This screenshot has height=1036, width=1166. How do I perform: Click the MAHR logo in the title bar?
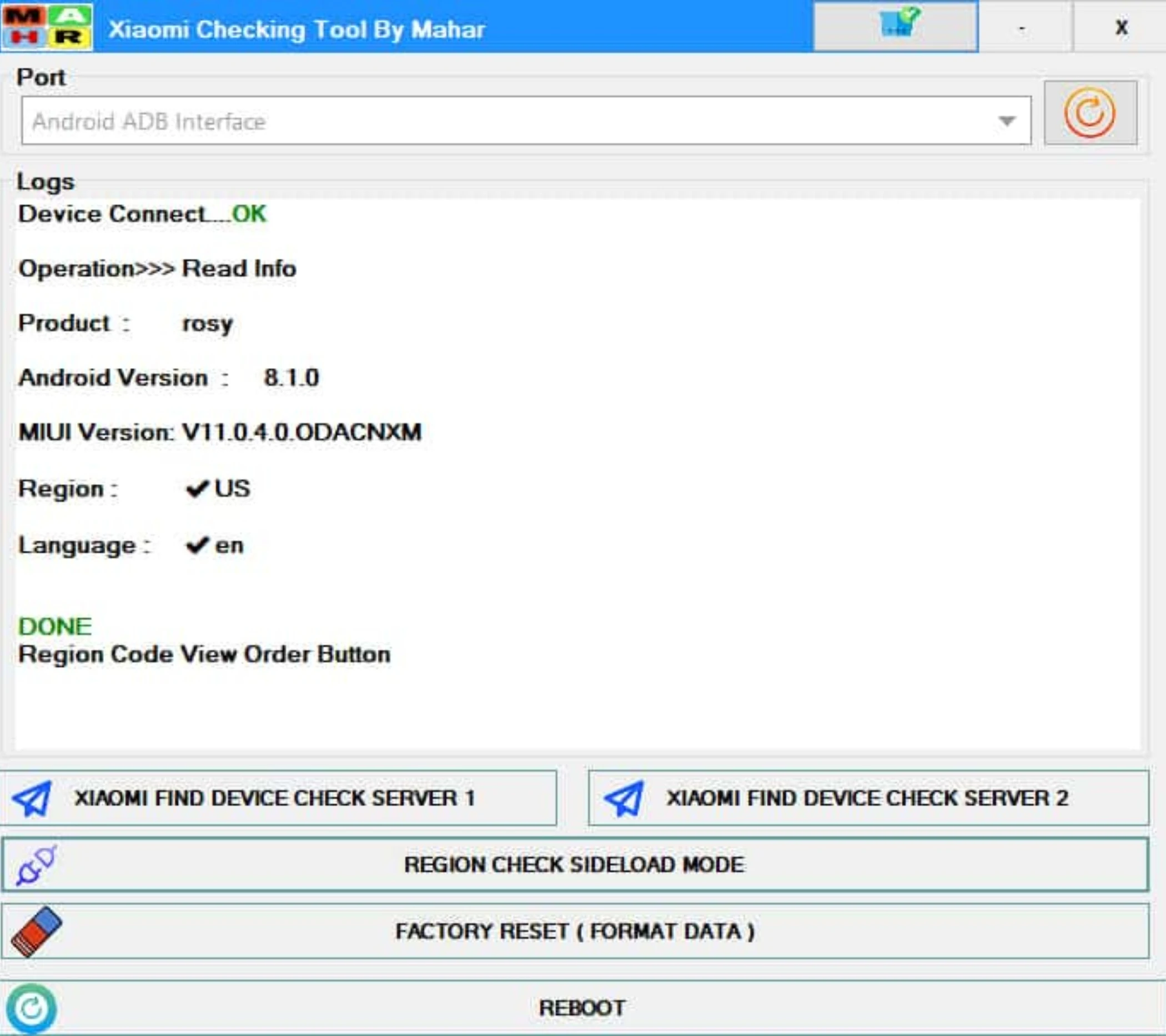tap(47, 27)
